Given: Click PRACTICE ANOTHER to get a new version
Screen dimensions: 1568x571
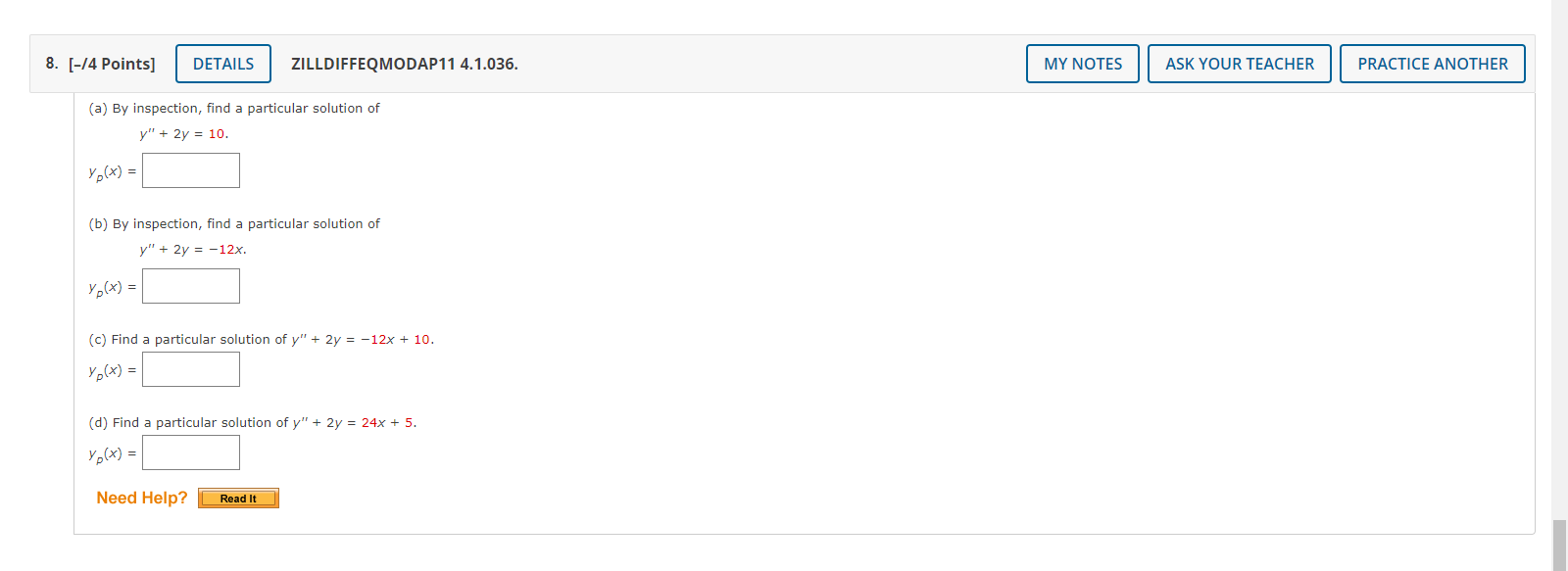Looking at the screenshot, I should click(x=1433, y=63).
